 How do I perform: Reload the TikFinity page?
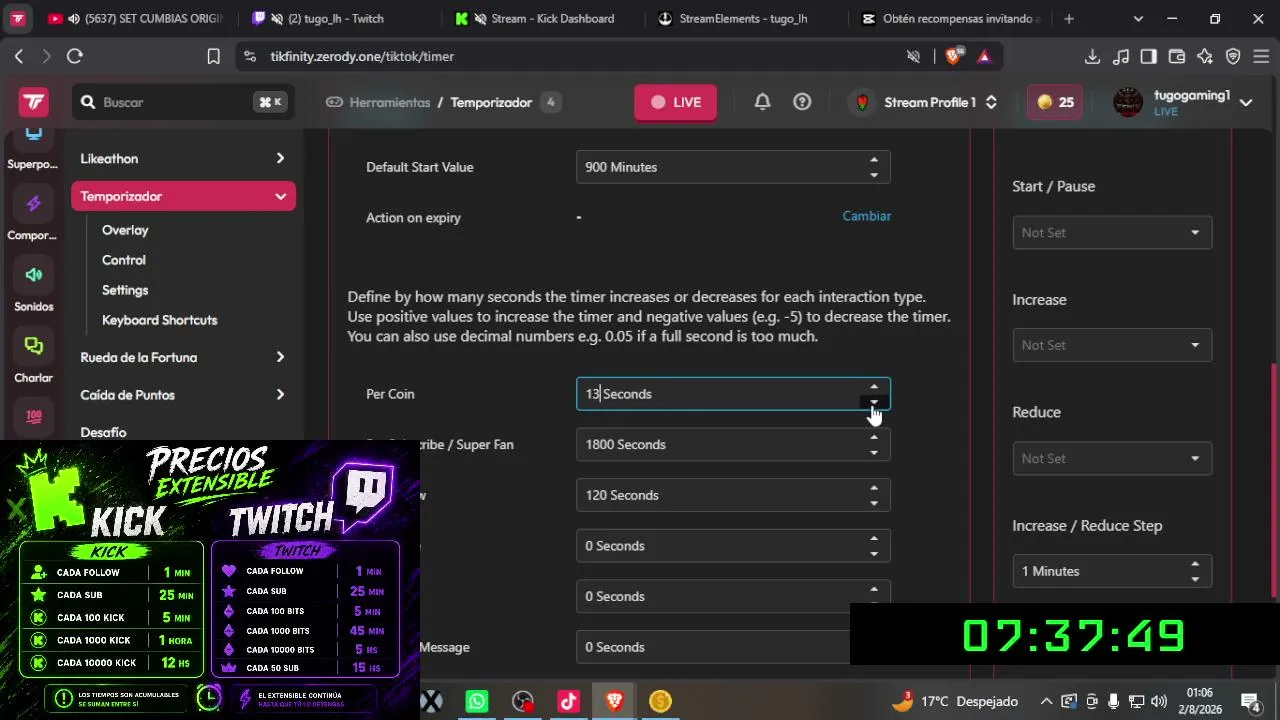[75, 56]
